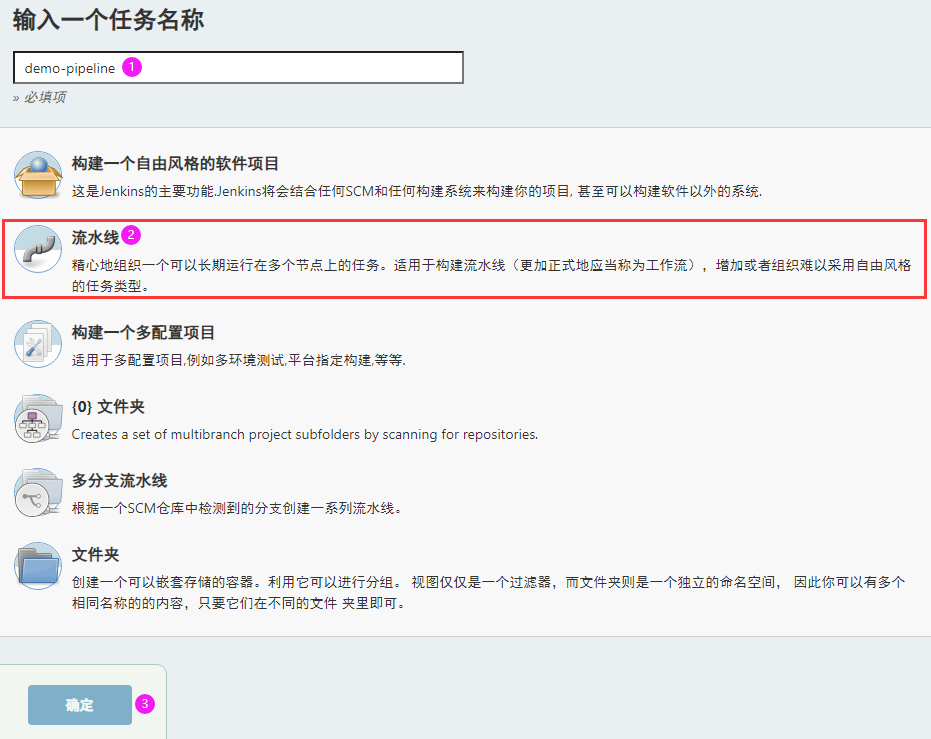
Task: Select the multi-configuration project tools icon
Action: (x=38, y=344)
